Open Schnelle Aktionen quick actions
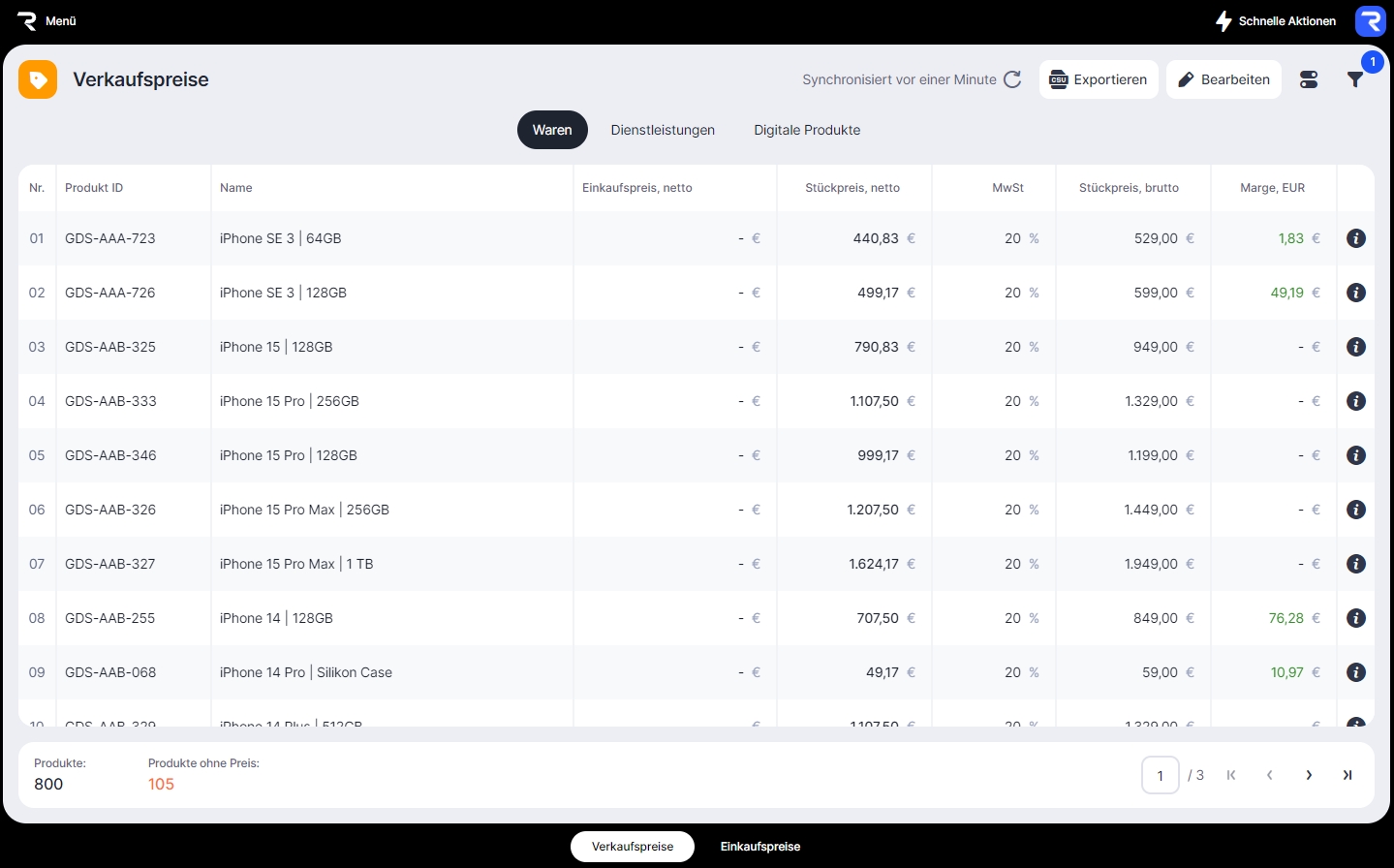 point(1276,21)
